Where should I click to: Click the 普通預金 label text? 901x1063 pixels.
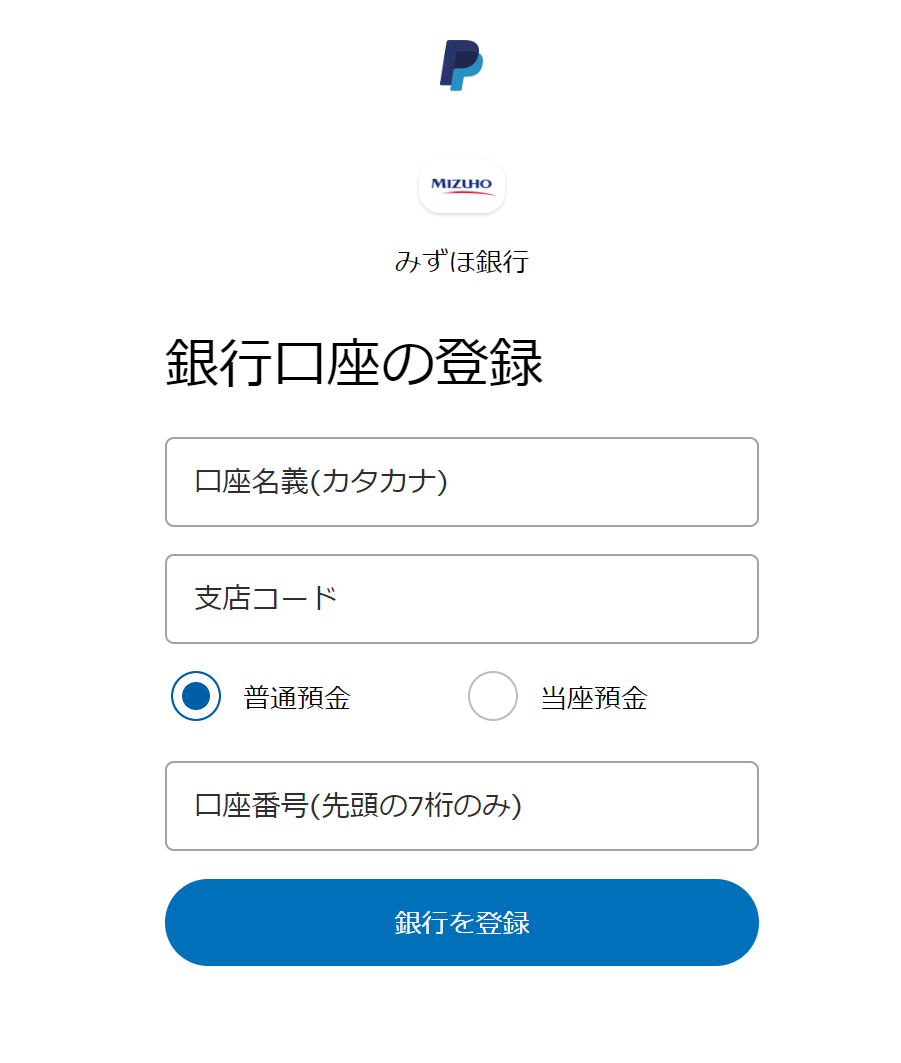click(297, 698)
